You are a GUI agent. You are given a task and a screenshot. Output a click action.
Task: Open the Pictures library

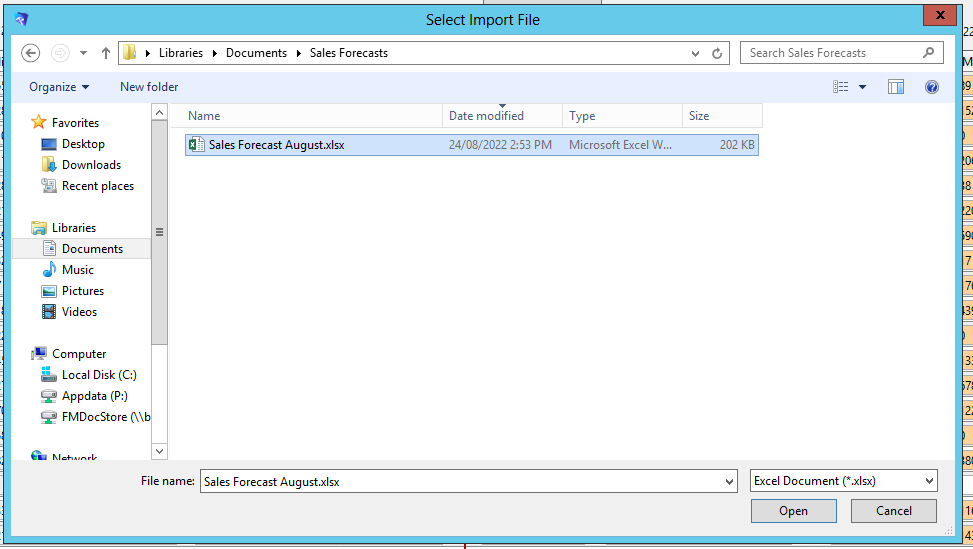83,291
